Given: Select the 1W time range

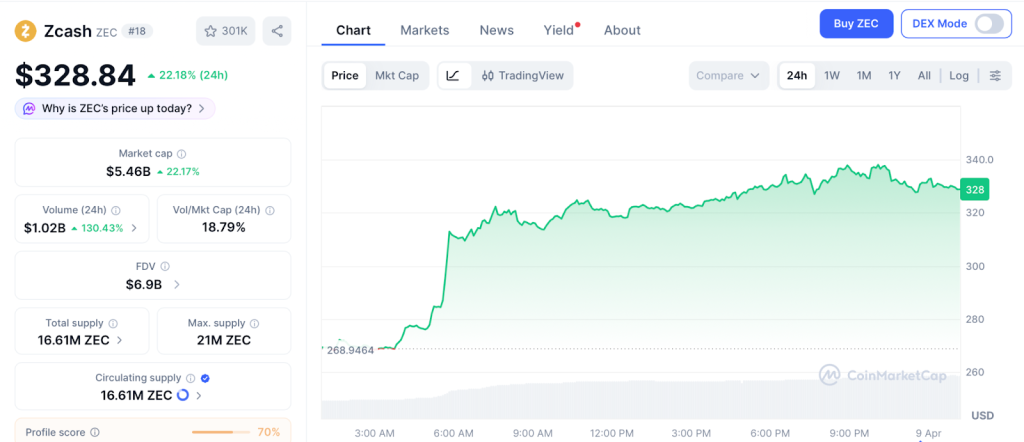Looking at the screenshot, I should [831, 76].
